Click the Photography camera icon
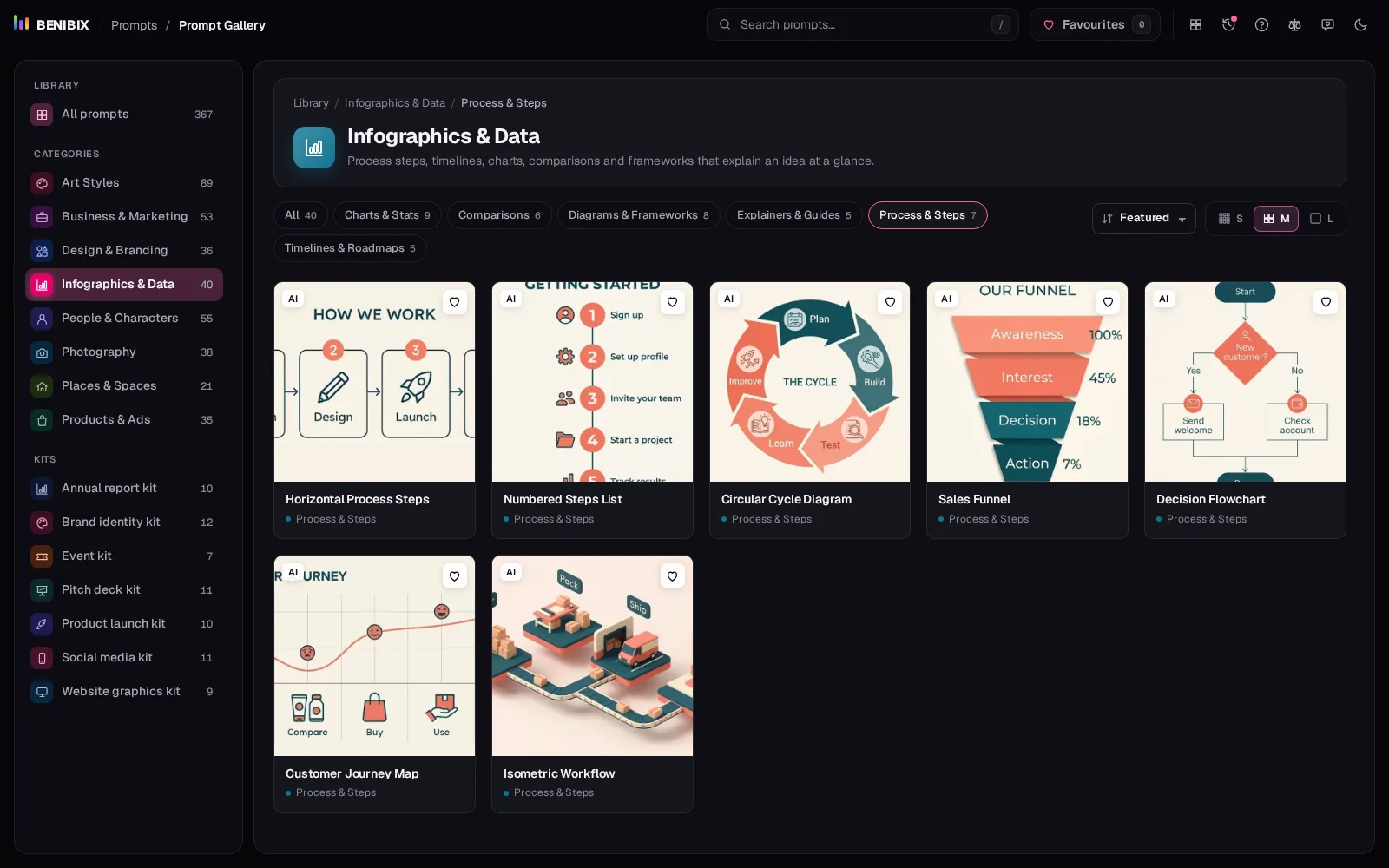The width and height of the screenshot is (1389, 868). (x=42, y=352)
